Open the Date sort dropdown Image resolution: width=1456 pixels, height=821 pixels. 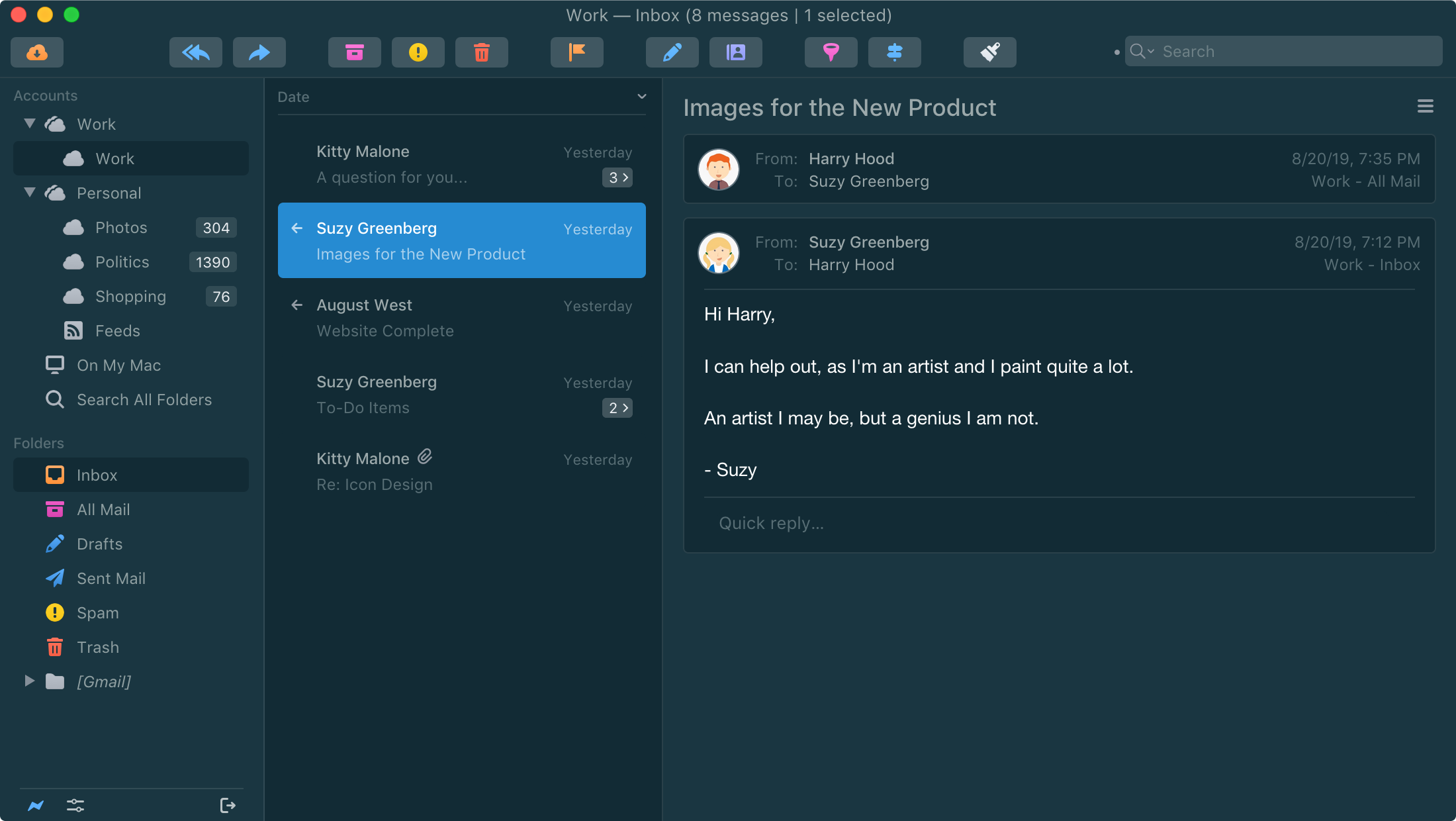[641, 97]
